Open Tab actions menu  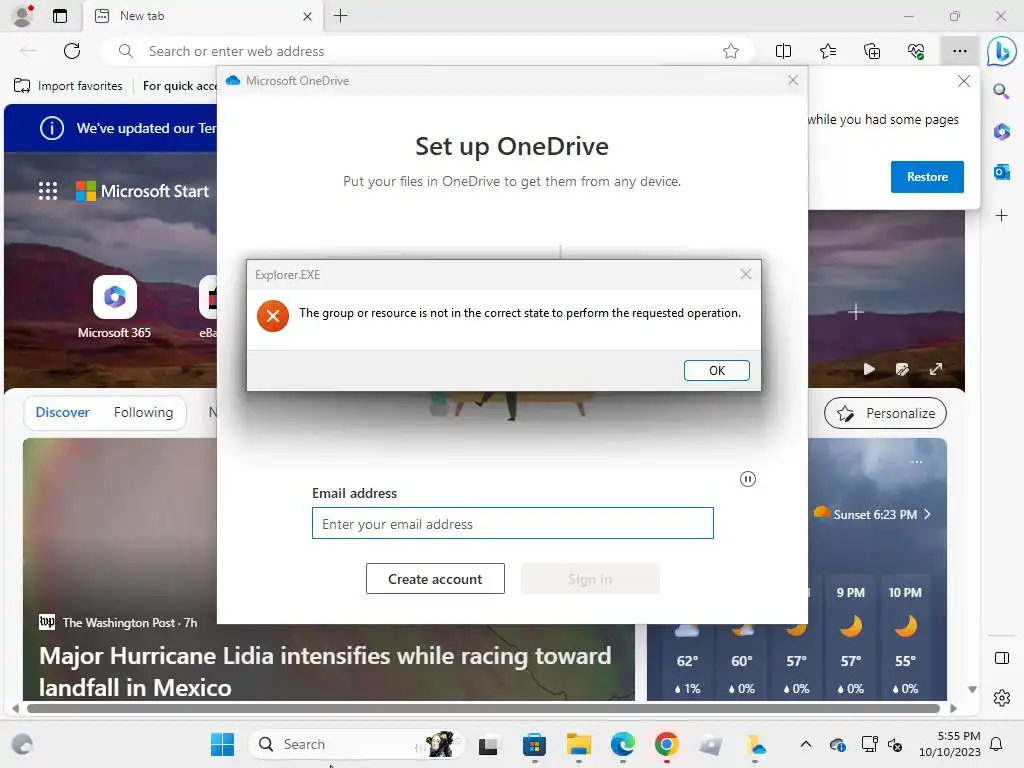[59, 16]
